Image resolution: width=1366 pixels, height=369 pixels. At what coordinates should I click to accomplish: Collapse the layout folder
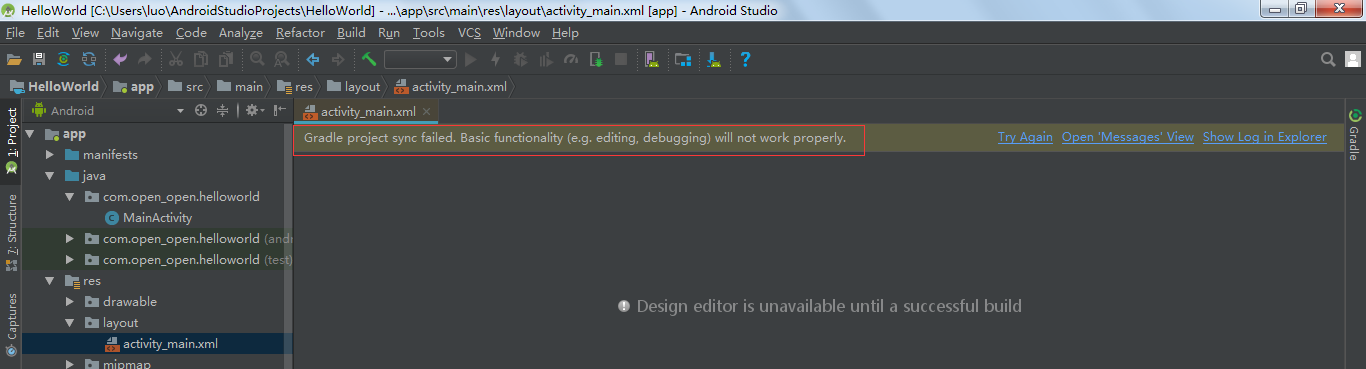pos(70,323)
